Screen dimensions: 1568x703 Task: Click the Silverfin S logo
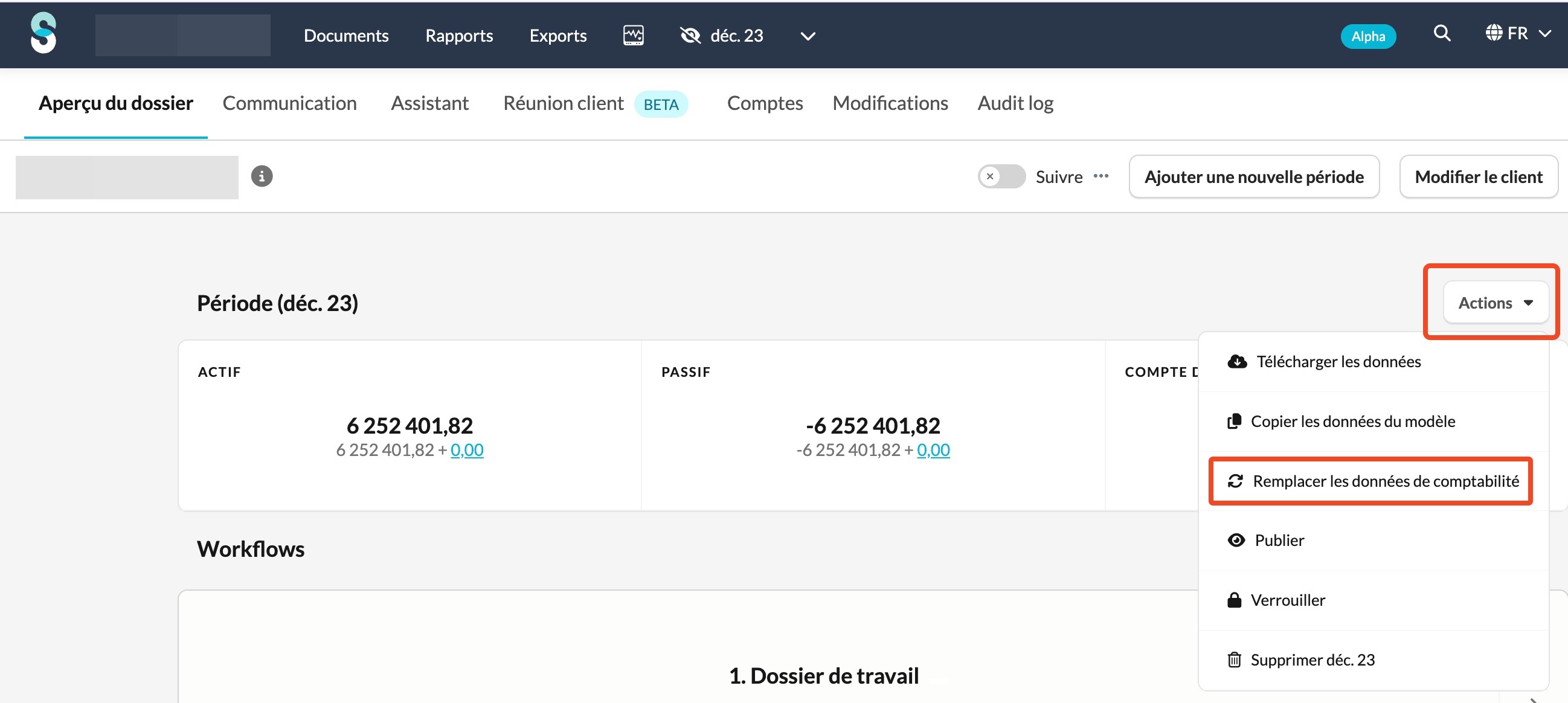click(x=43, y=33)
